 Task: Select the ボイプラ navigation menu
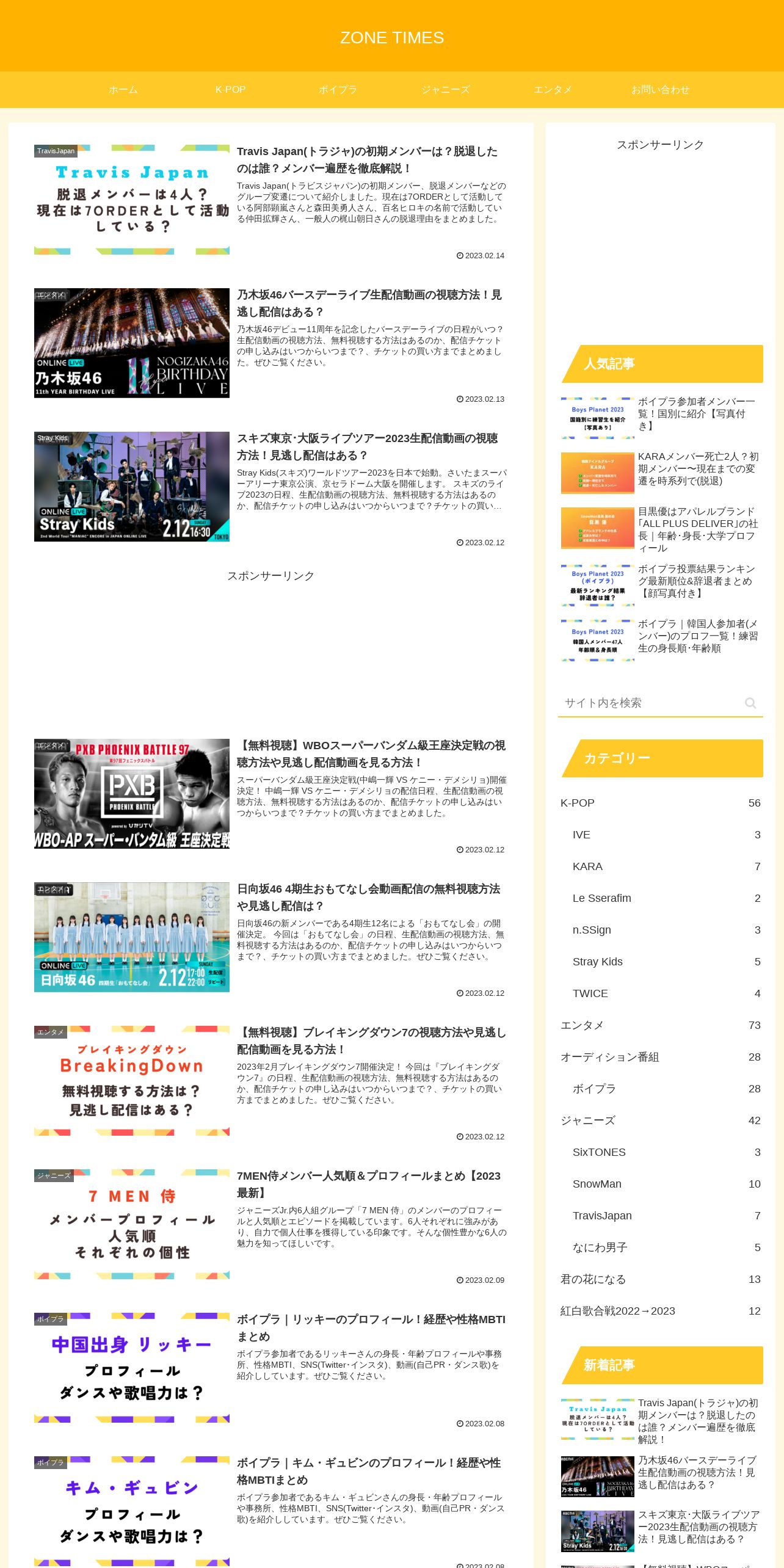(338, 90)
